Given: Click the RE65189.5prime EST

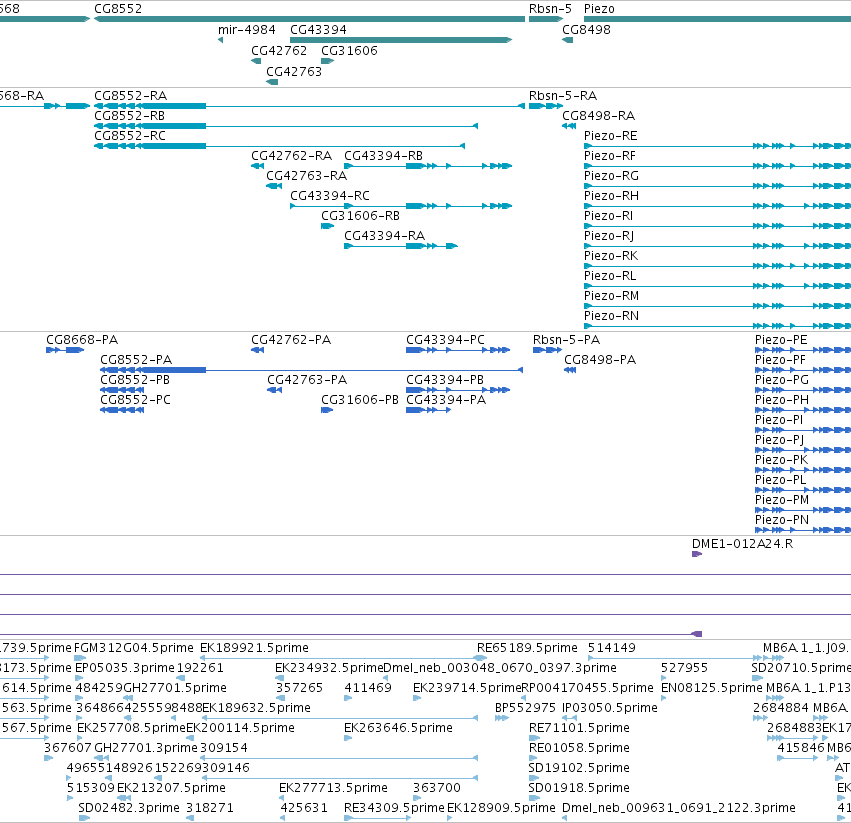Looking at the screenshot, I should (527, 648).
